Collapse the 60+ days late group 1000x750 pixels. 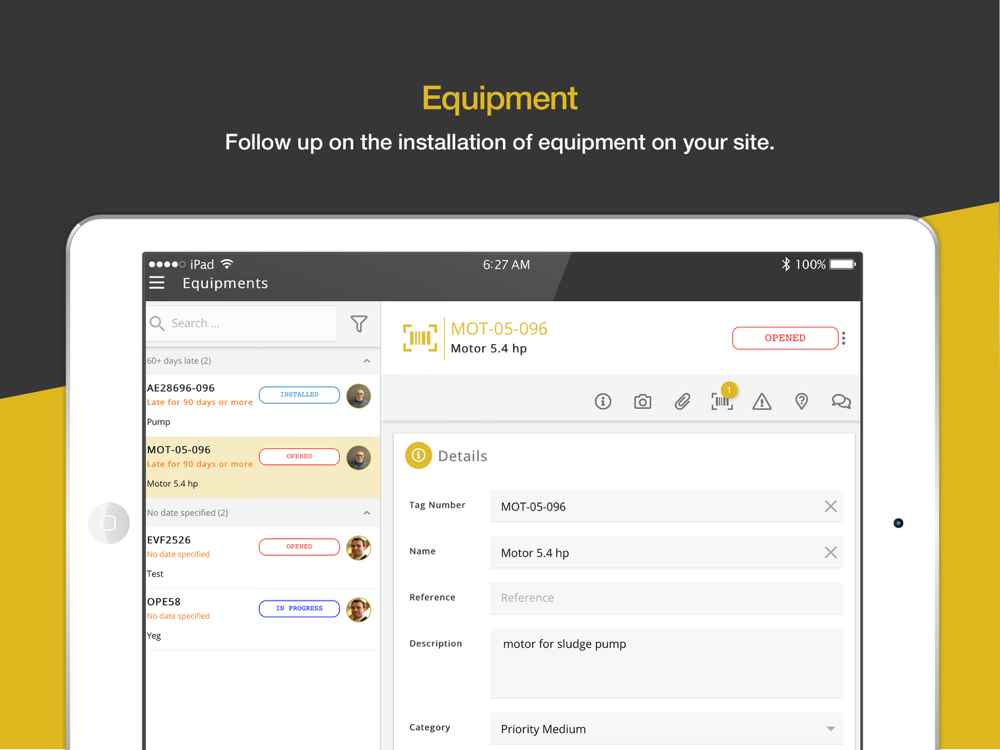pos(367,361)
